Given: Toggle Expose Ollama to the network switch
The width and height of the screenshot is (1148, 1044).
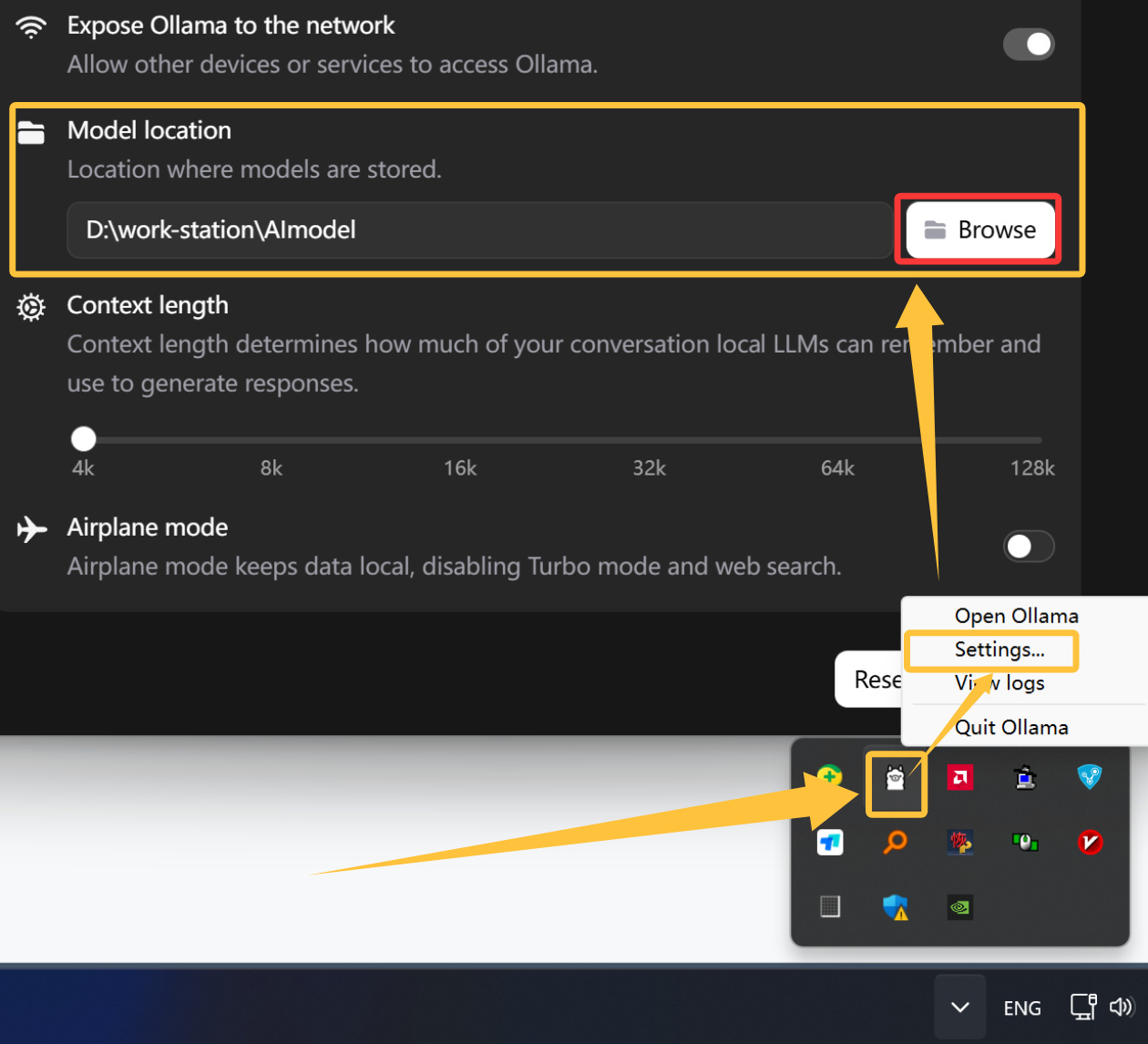Looking at the screenshot, I should (x=1029, y=44).
